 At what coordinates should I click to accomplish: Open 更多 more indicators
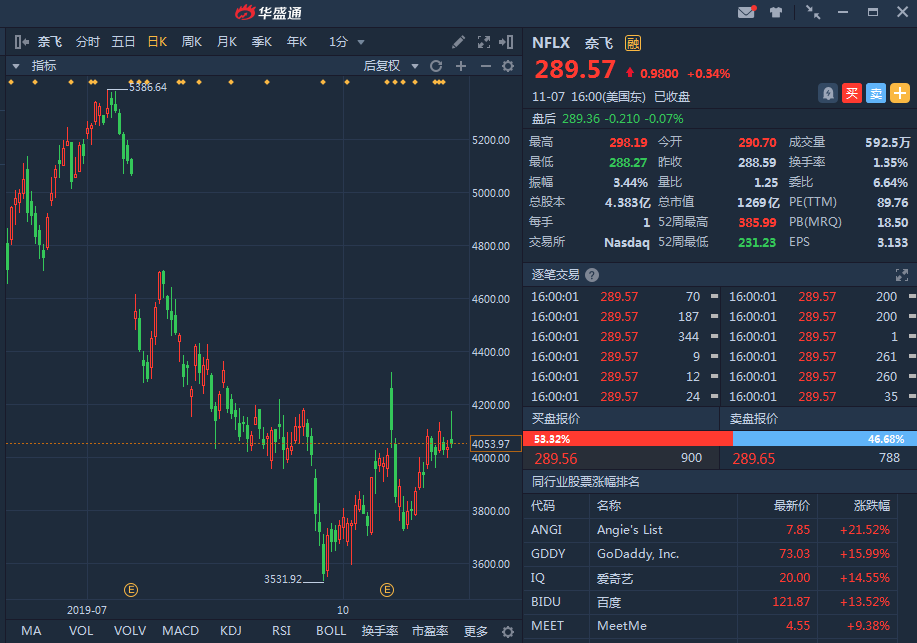pyautogui.click(x=475, y=631)
